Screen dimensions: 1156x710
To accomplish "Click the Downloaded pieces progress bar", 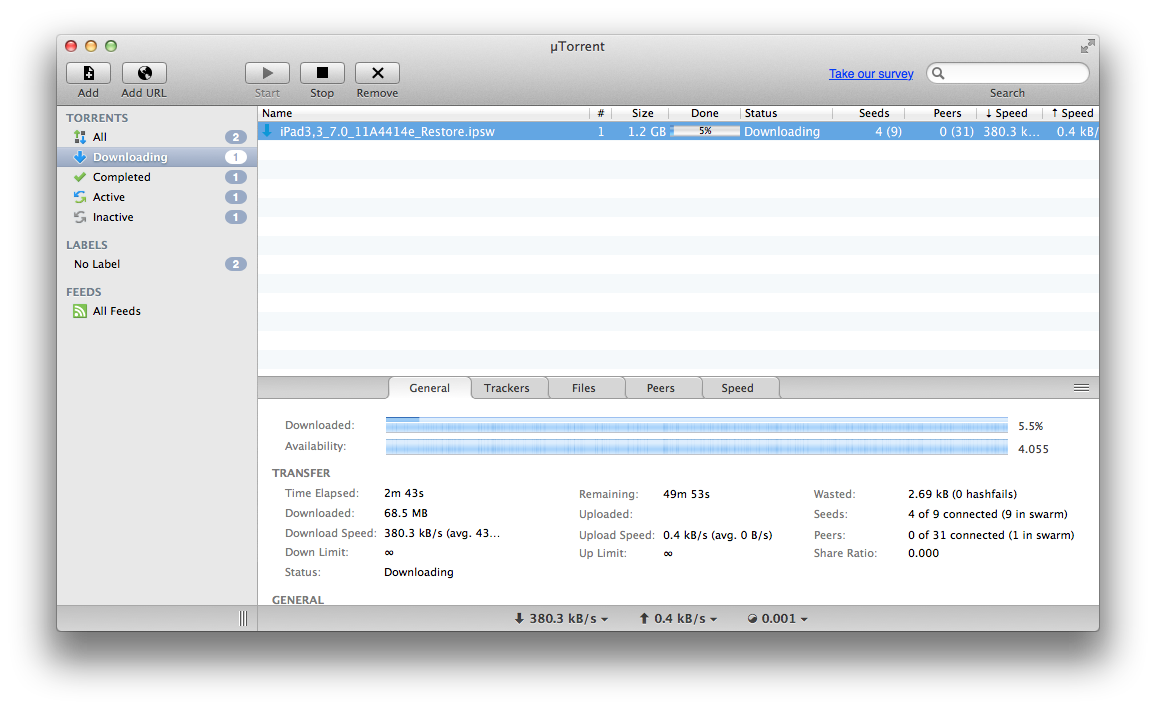I will pyautogui.click(x=697, y=425).
